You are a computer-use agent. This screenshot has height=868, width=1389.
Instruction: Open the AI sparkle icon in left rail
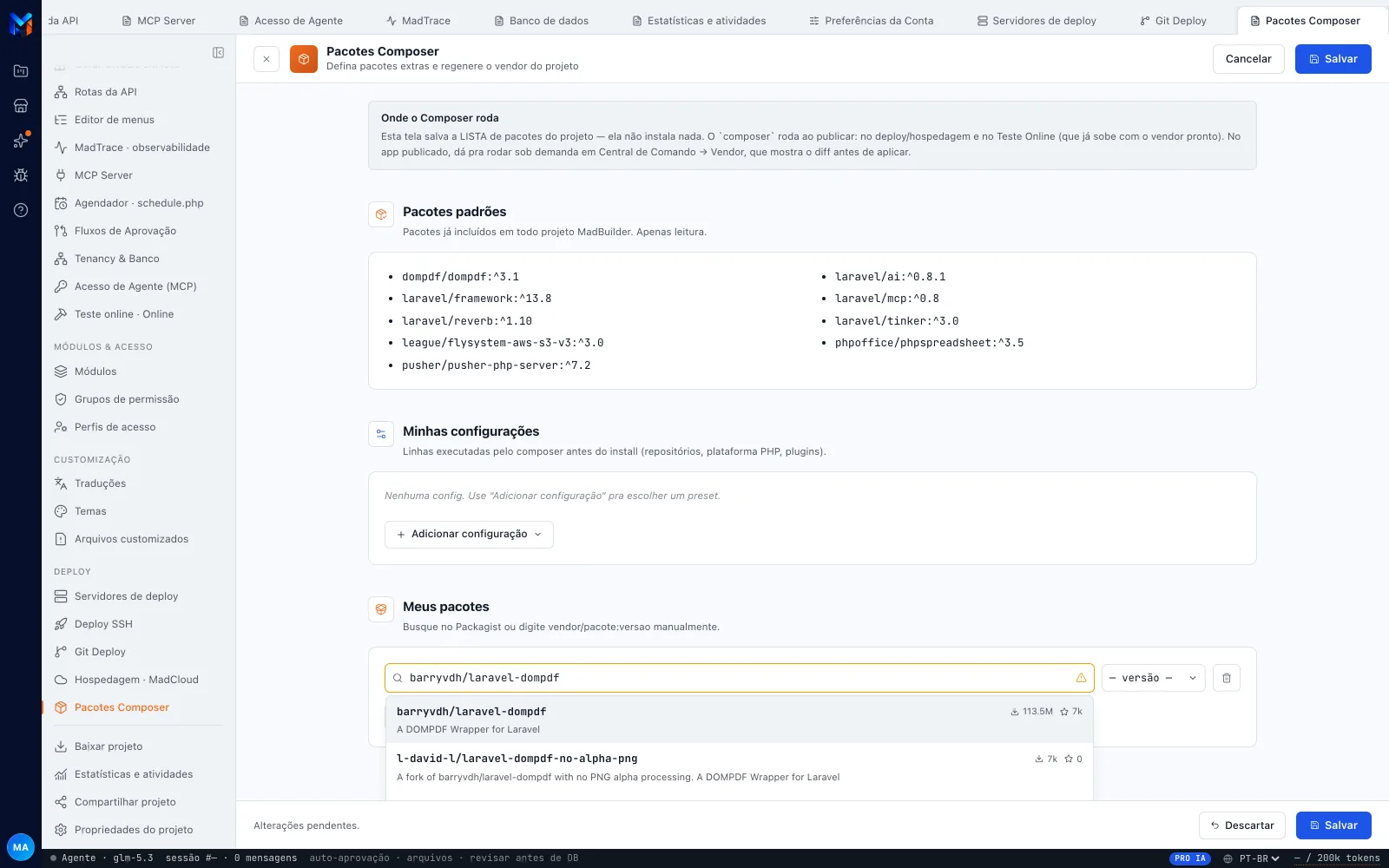(21, 141)
